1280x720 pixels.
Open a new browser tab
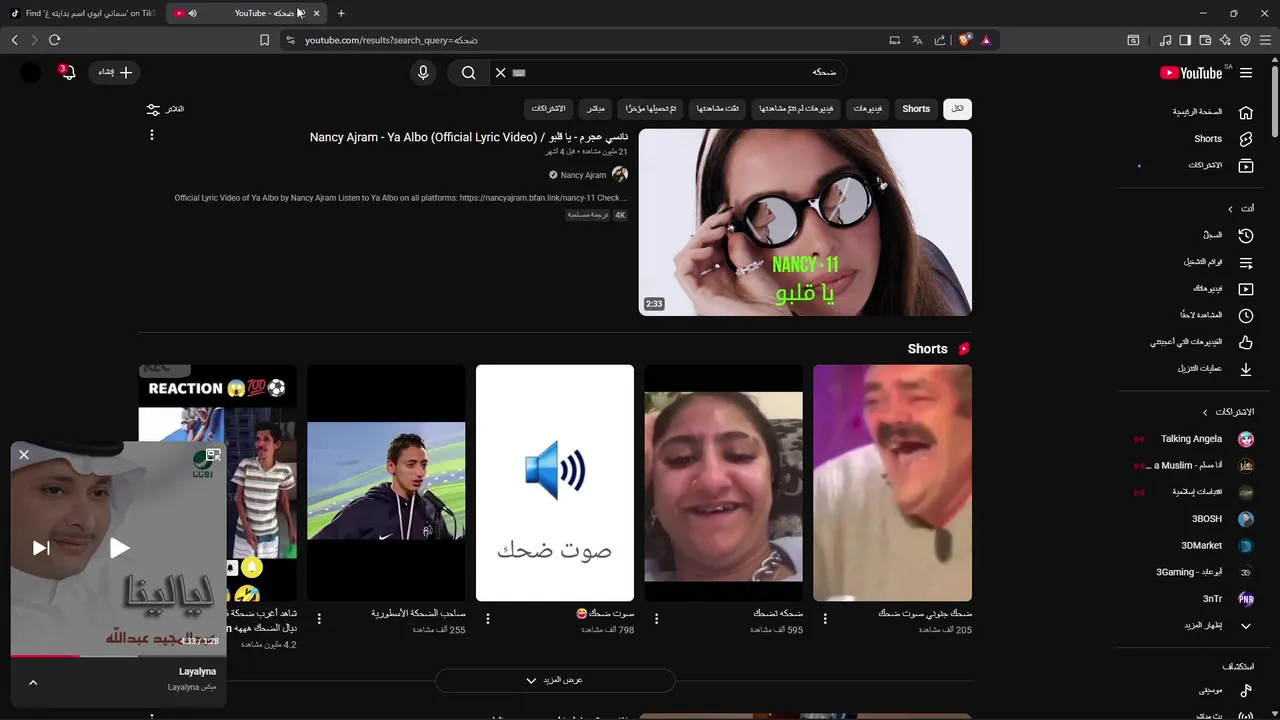point(341,13)
